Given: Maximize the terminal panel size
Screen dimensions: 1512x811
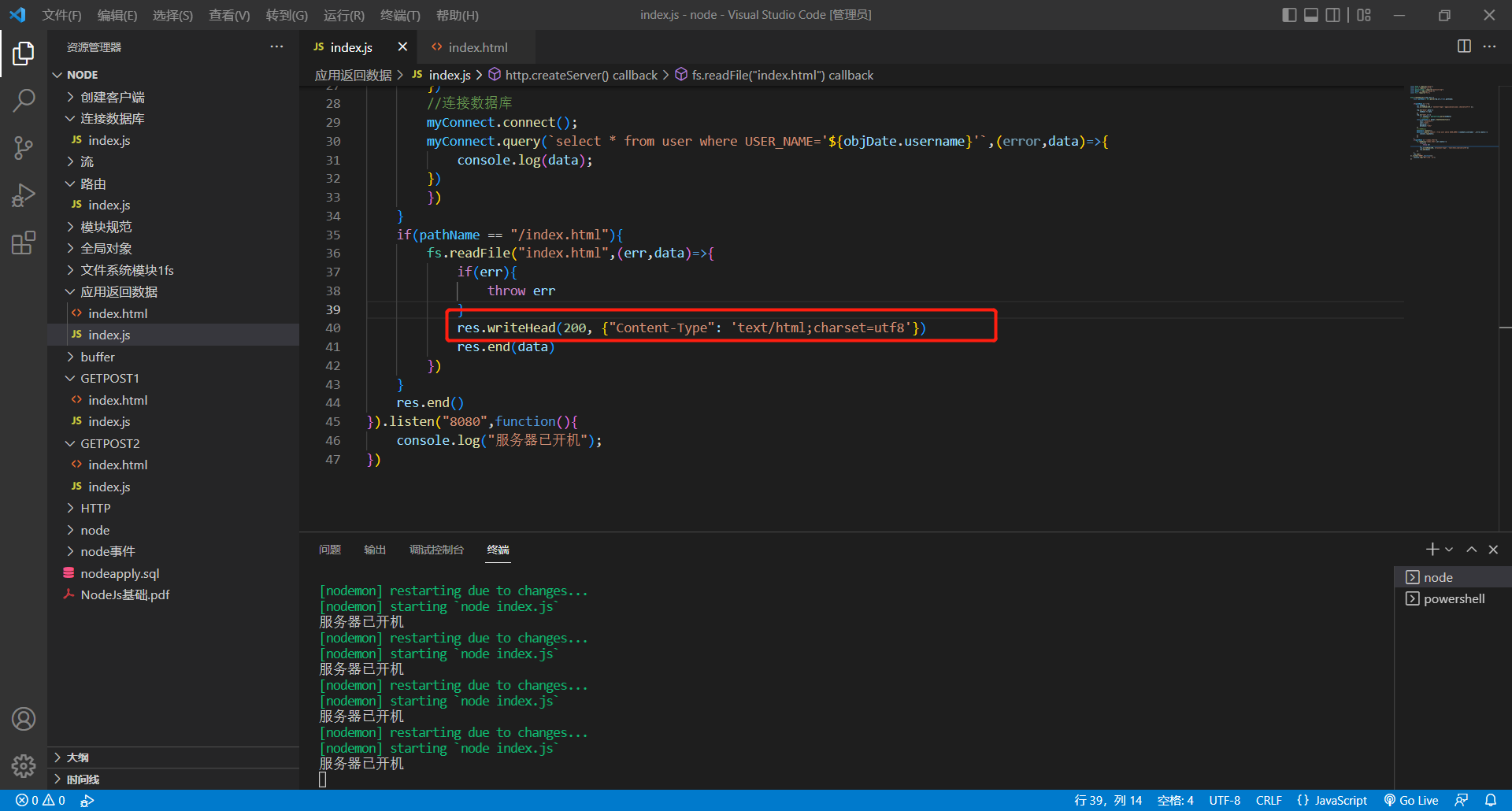Looking at the screenshot, I should click(x=1471, y=550).
